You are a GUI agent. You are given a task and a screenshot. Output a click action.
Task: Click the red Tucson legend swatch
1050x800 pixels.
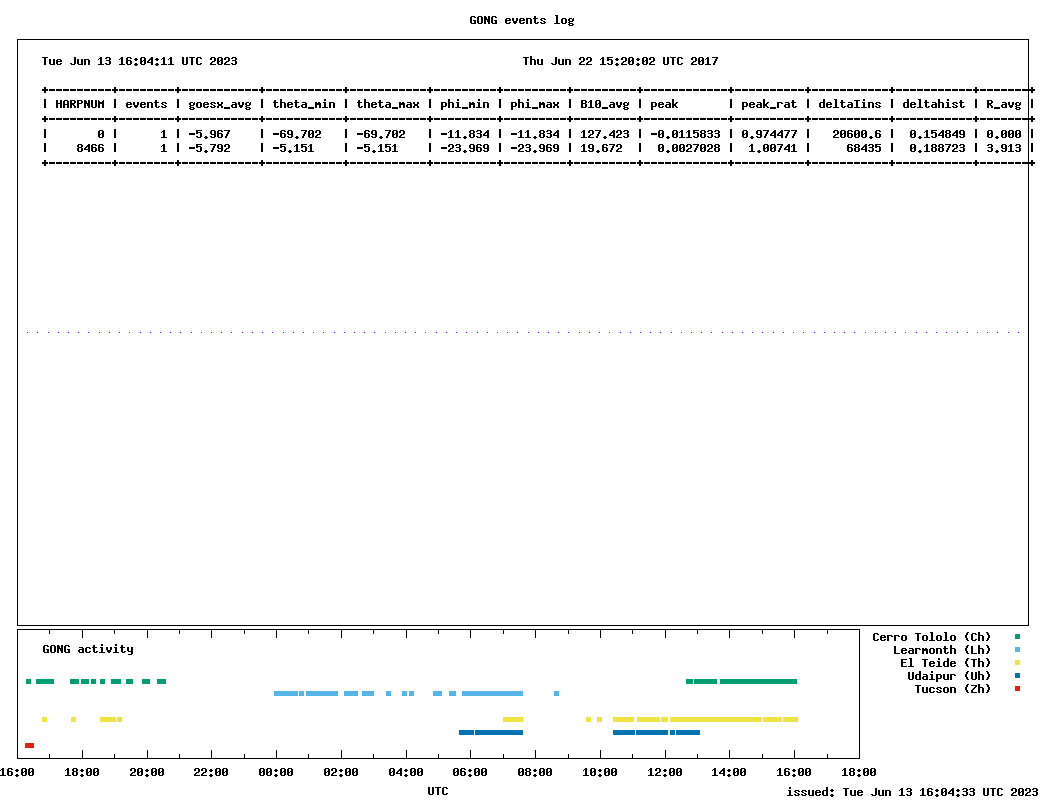pos(1017,688)
